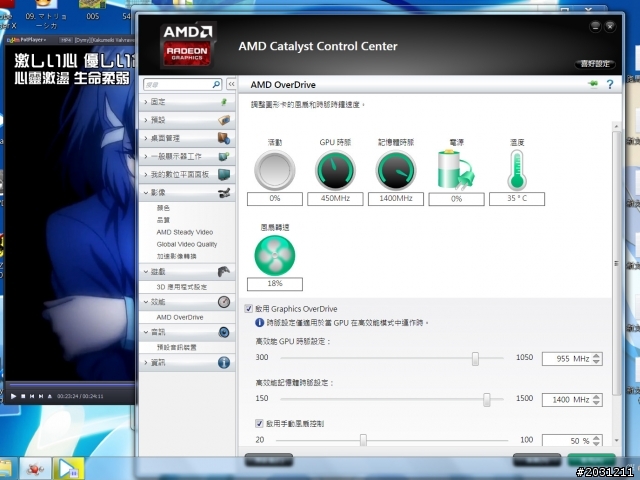Click the 005 desktop icon
The width and height of the screenshot is (640, 480).
(x=93, y=10)
